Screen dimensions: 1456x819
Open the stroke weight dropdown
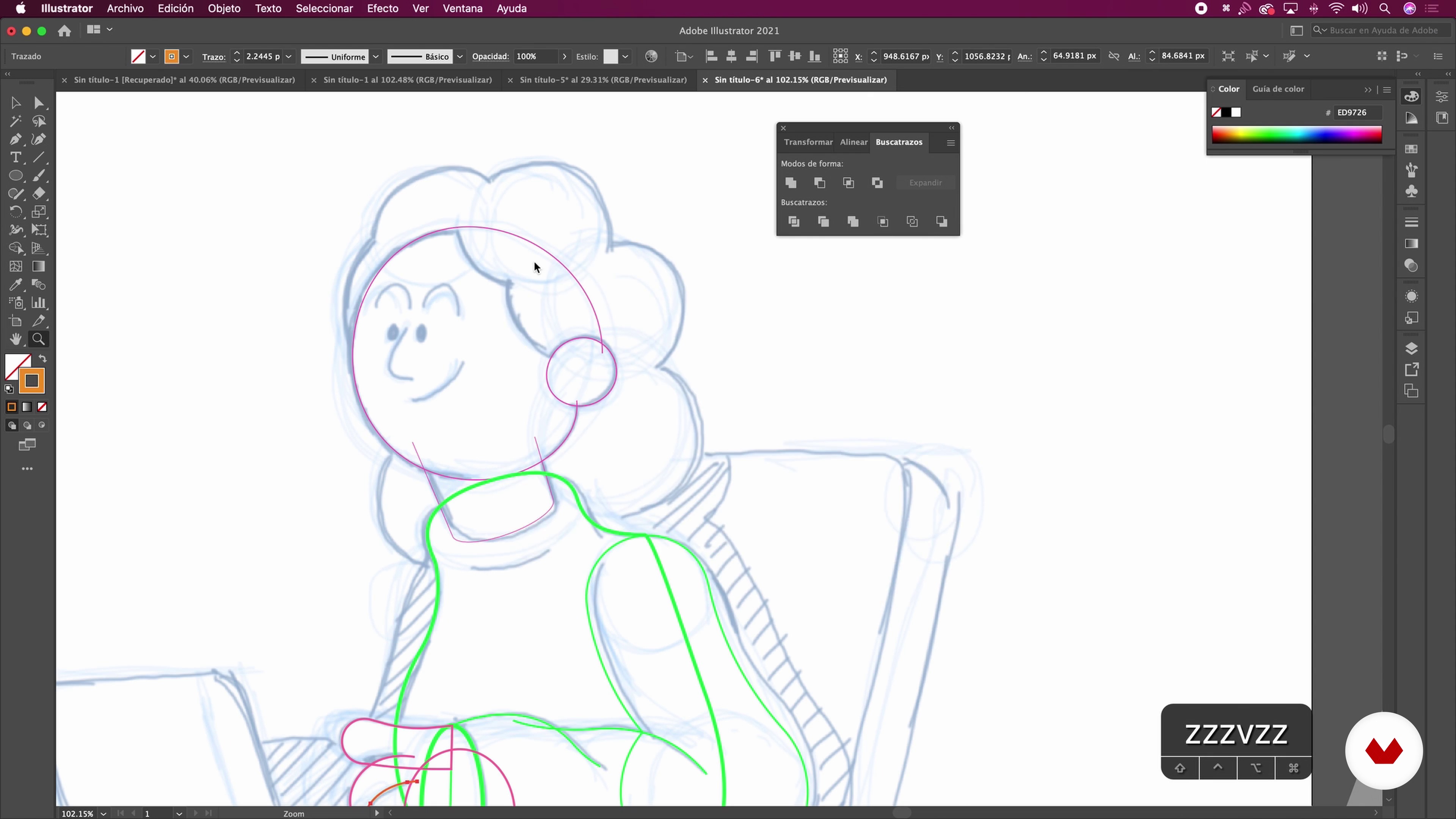click(289, 56)
